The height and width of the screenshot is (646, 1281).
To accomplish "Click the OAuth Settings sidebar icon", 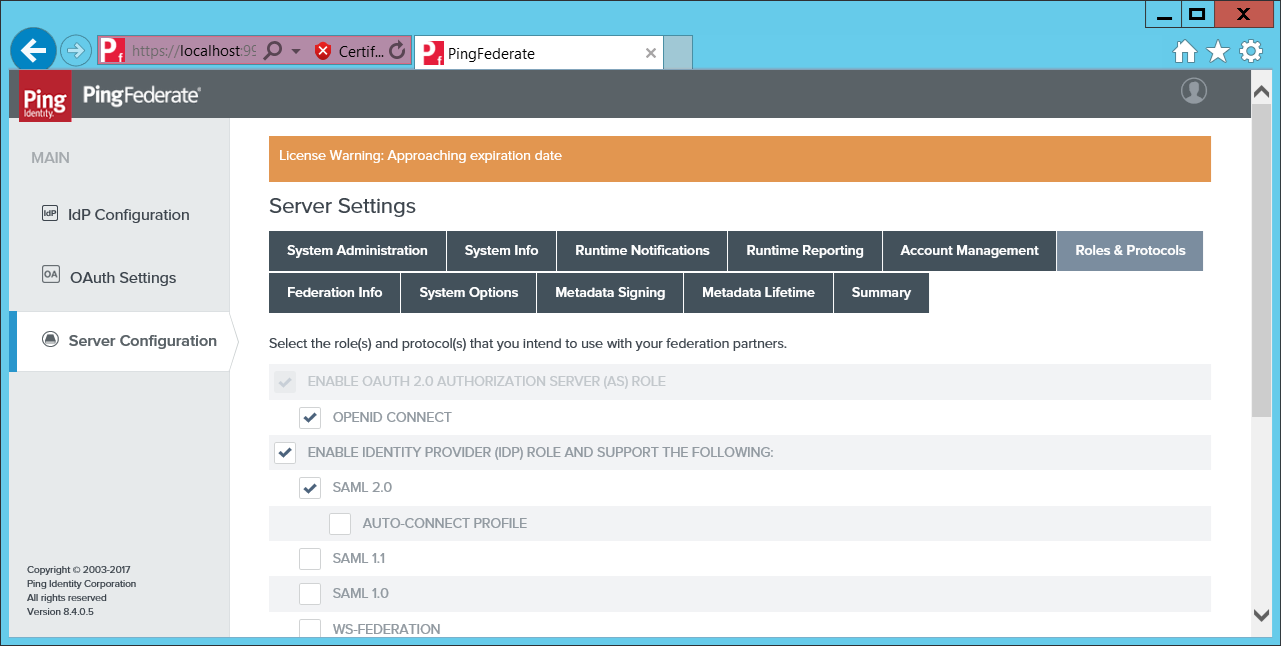I will point(51,274).
